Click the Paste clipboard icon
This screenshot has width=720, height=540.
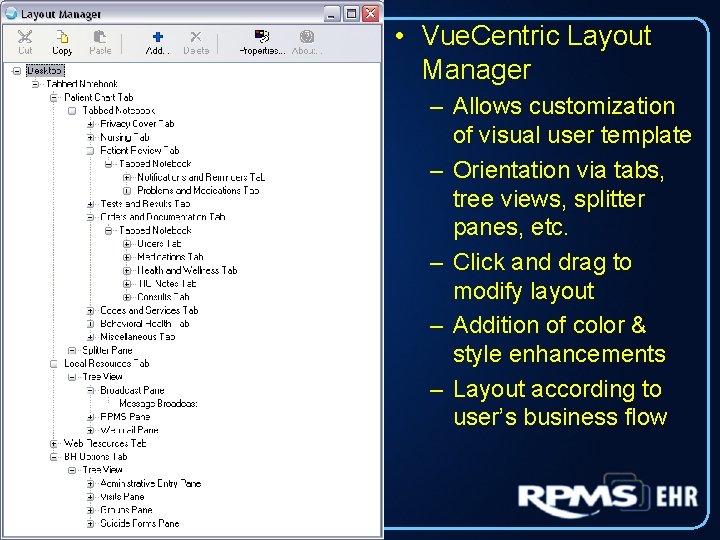[x=100, y=37]
